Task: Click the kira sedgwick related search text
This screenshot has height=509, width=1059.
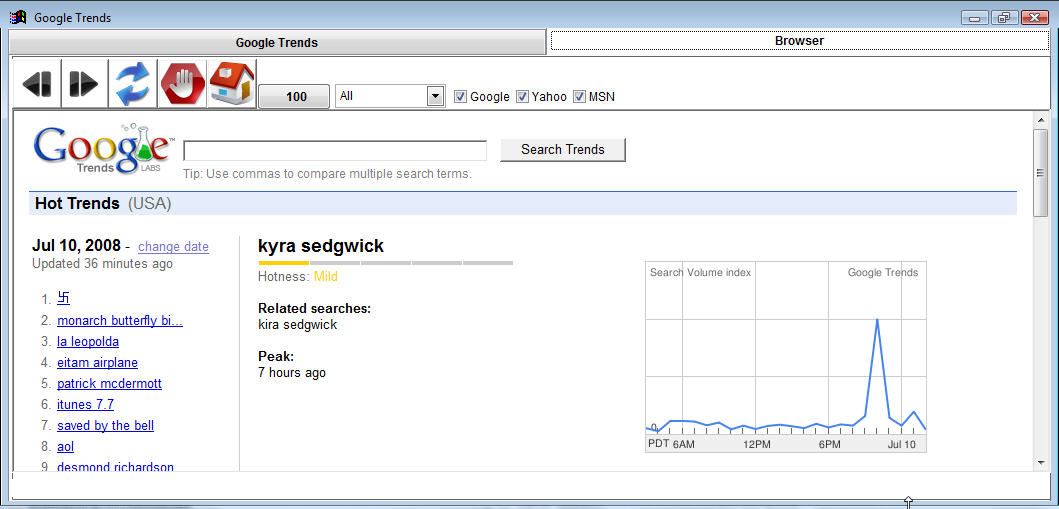Action: coord(297,325)
